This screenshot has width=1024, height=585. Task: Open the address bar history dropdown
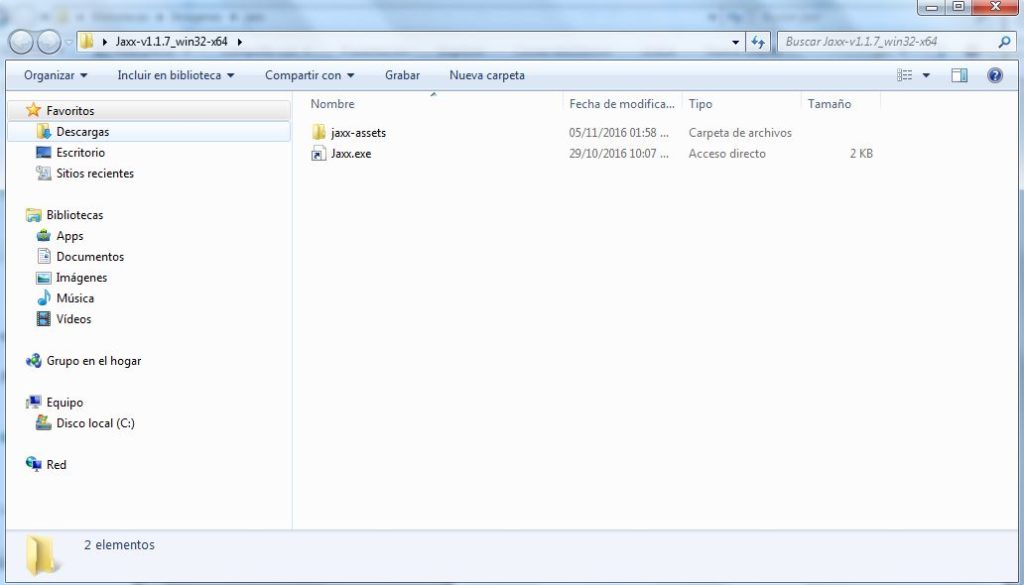pyautogui.click(x=735, y=42)
